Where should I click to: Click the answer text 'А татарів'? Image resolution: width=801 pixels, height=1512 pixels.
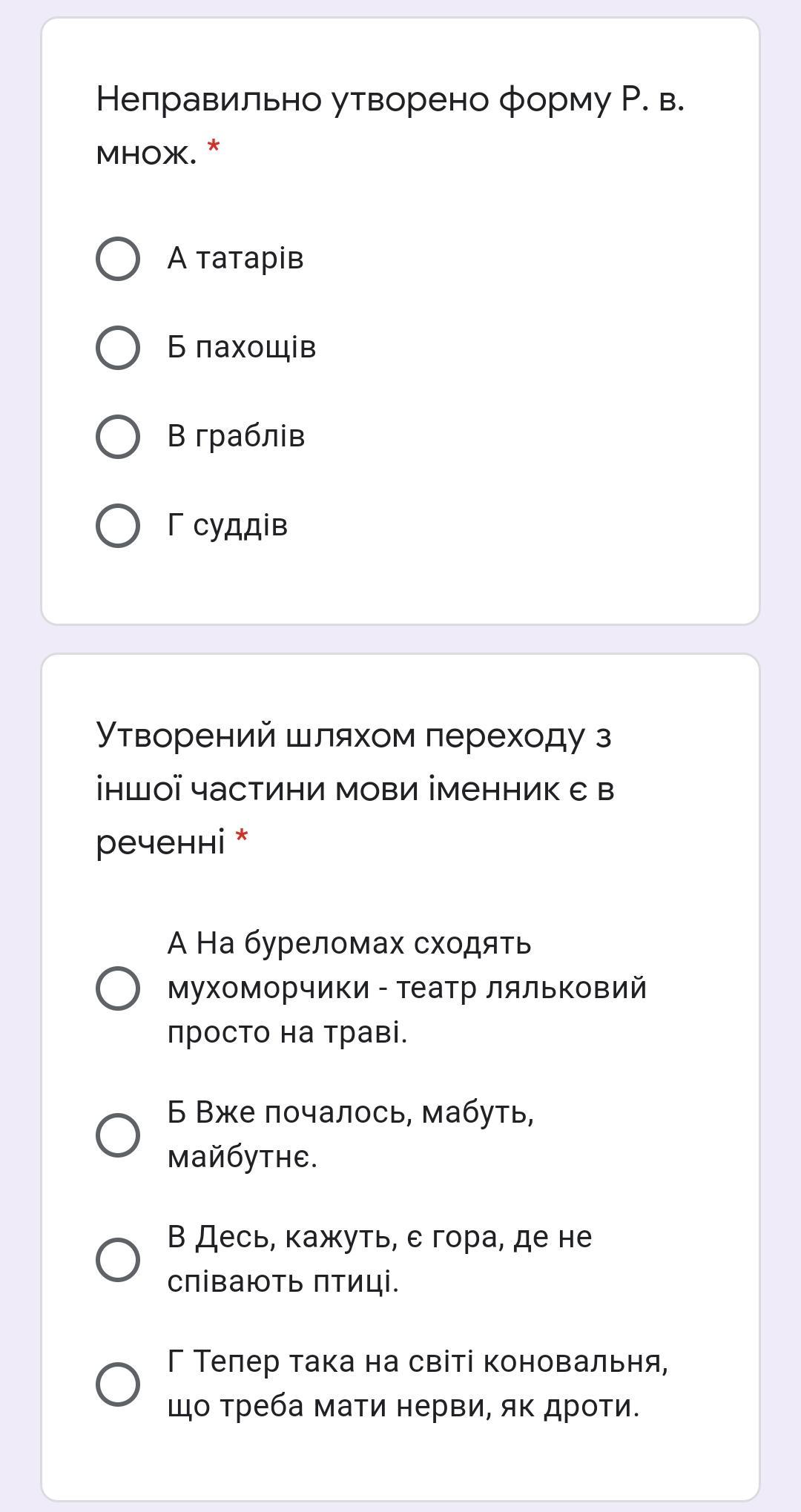pyautogui.click(x=235, y=259)
